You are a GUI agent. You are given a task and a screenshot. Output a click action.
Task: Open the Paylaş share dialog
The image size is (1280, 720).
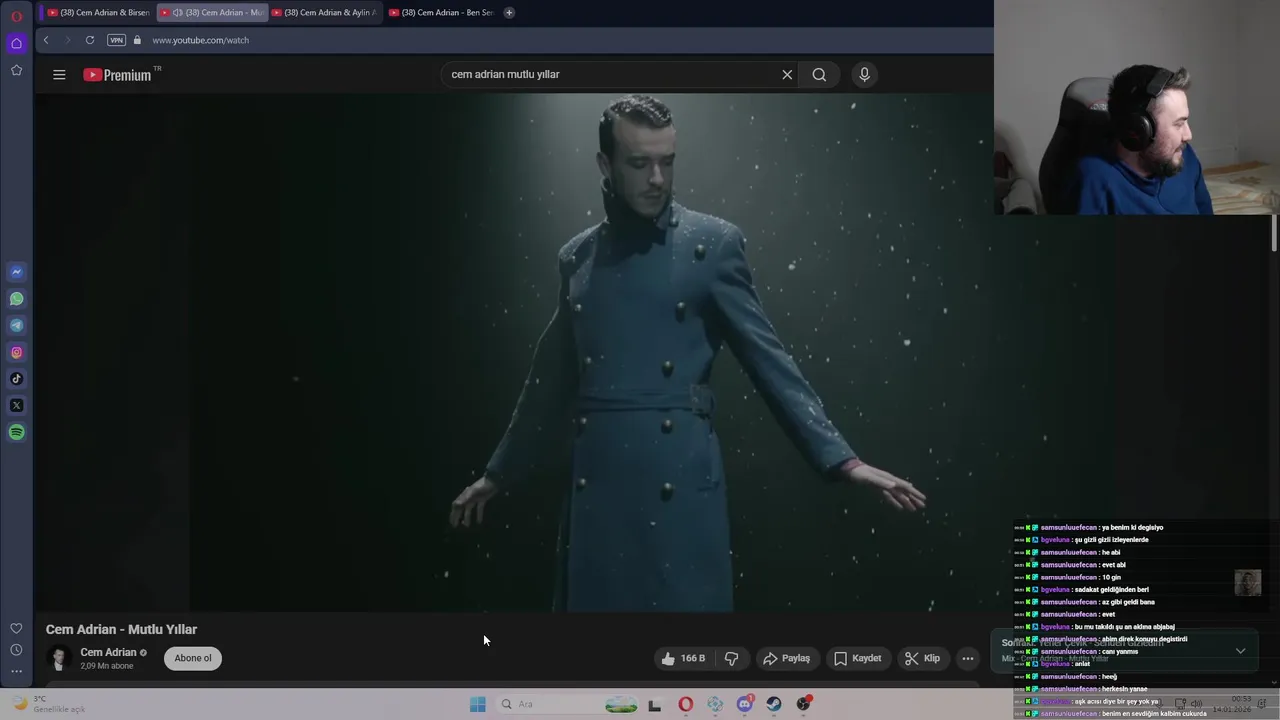[786, 658]
